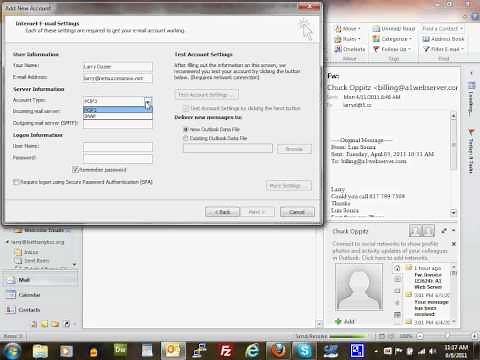
Task: Click message body scrollbar down arrow
Action: [x=453, y=212]
